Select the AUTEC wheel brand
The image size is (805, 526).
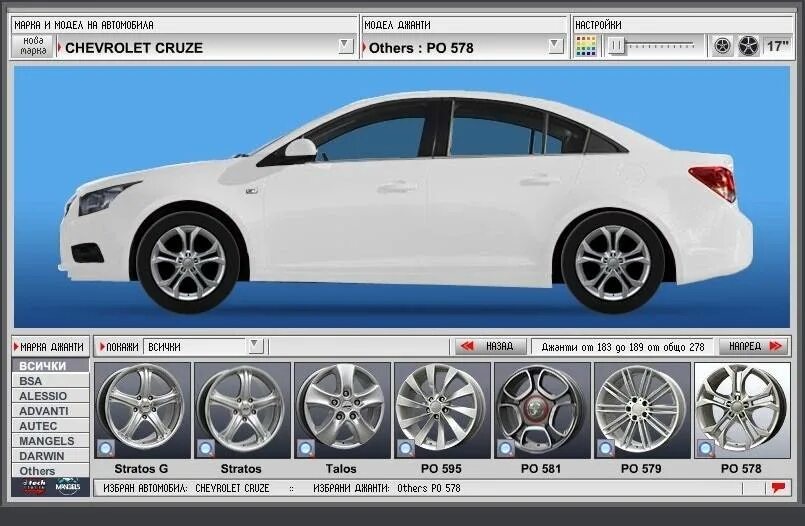[50, 425]
